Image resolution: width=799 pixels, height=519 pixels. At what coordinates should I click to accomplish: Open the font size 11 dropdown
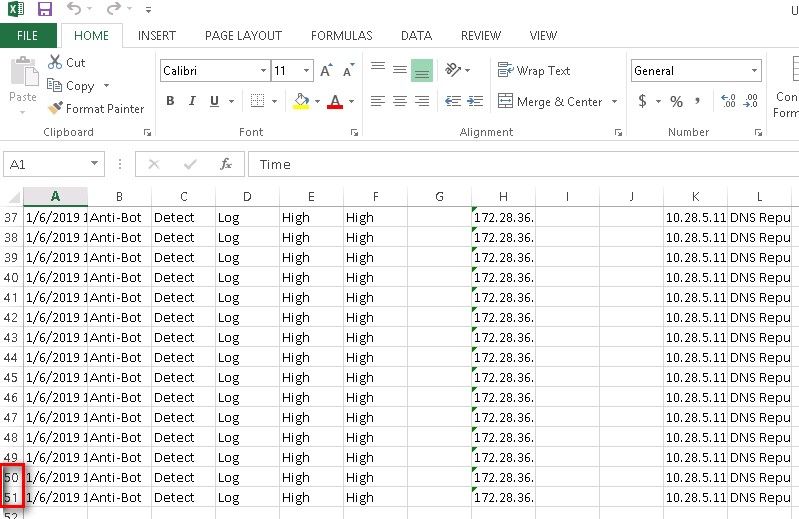(x=306, y=71)
